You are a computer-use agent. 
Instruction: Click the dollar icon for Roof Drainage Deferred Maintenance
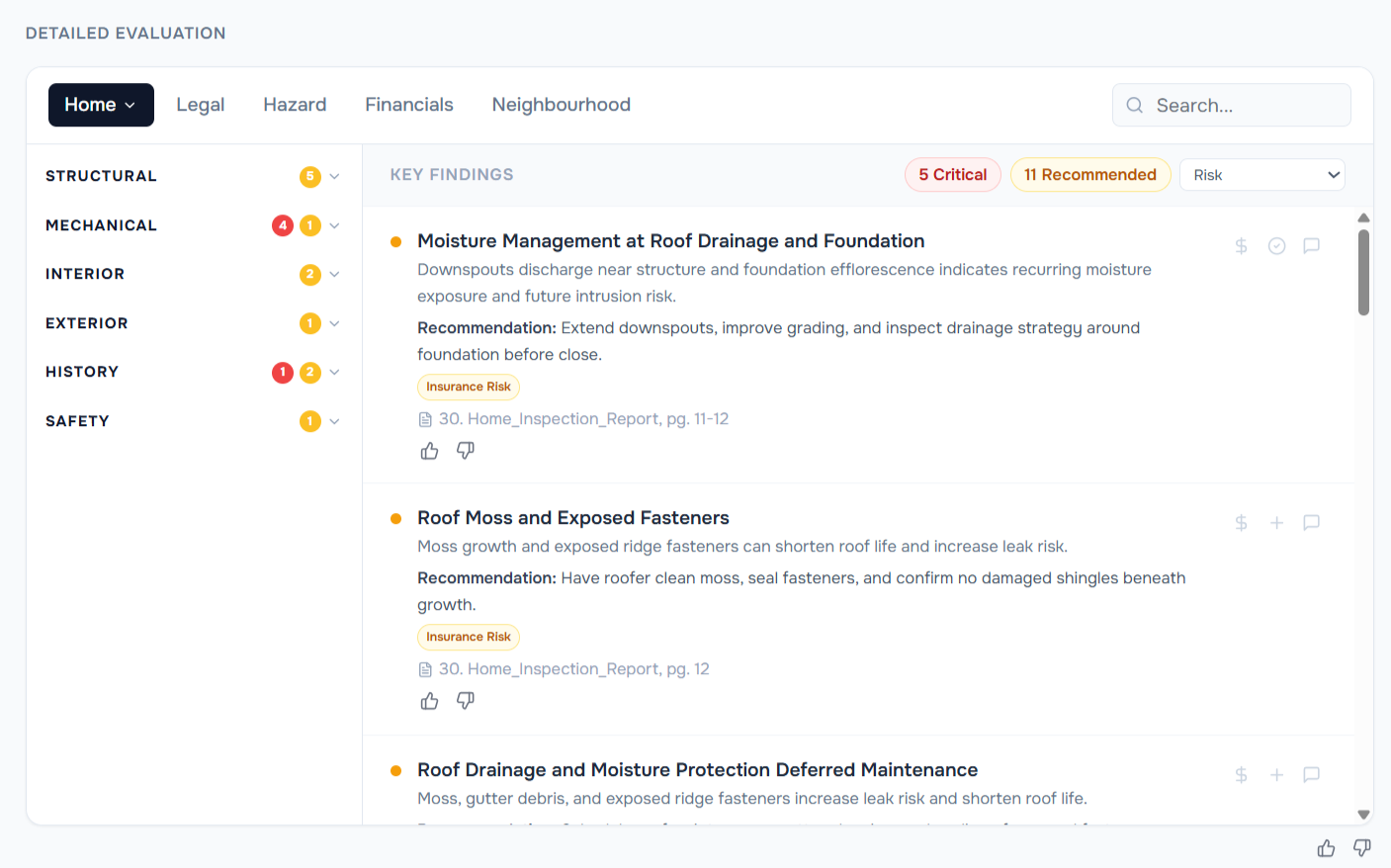1241,775
